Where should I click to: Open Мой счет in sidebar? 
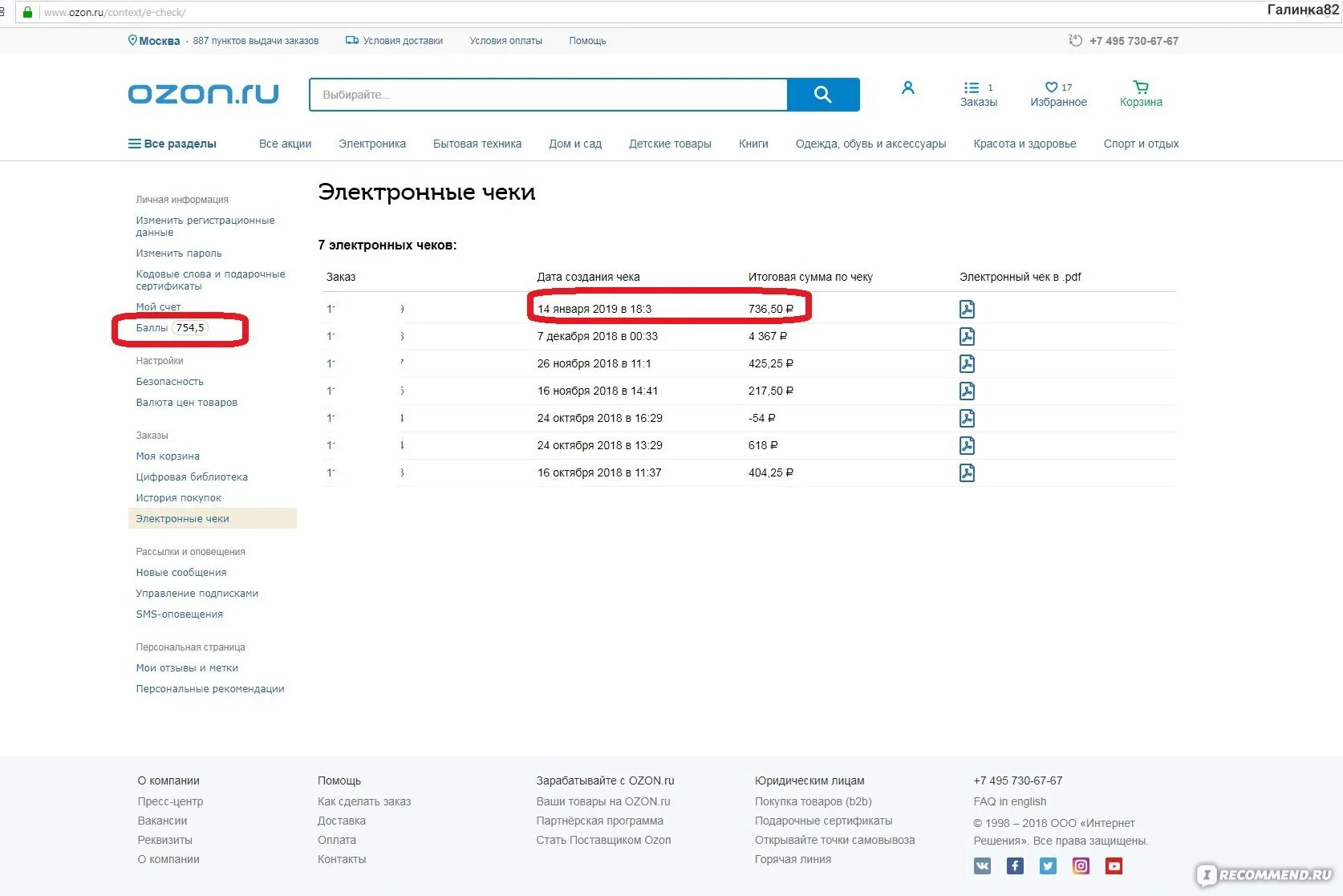(x=158, y=306)
